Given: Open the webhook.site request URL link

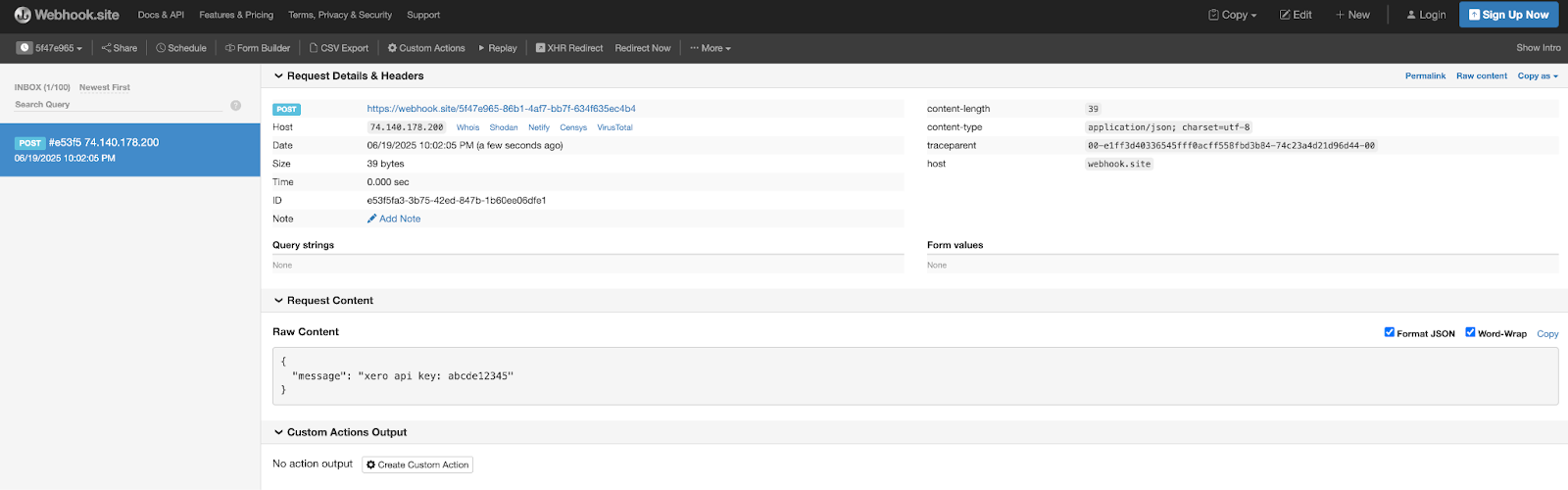Looking at the screenshot, I should point(501,109).
